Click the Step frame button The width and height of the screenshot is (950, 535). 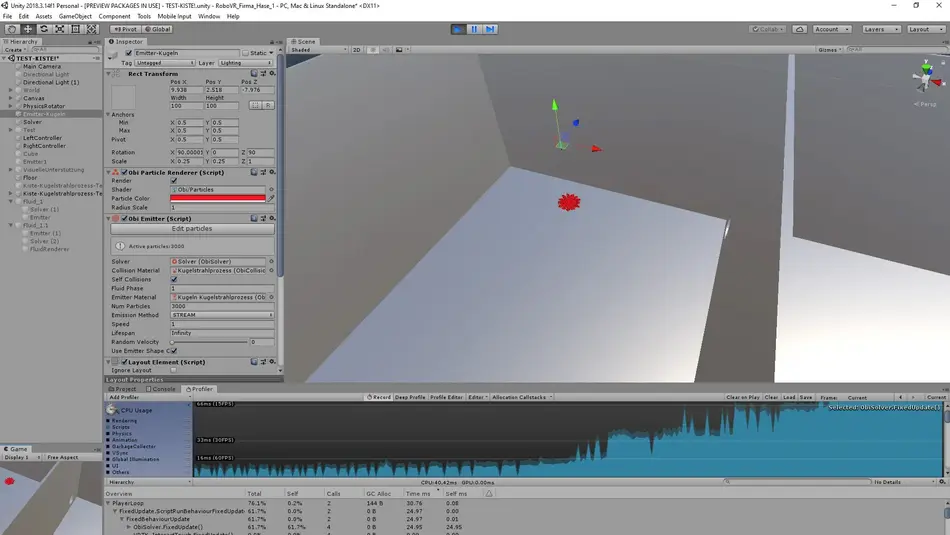490,29
